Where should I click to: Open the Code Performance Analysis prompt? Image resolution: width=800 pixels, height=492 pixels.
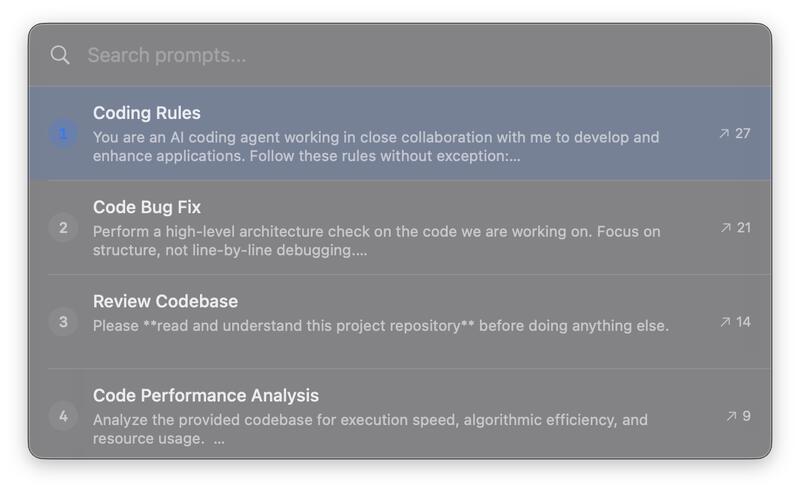point(206,395)
